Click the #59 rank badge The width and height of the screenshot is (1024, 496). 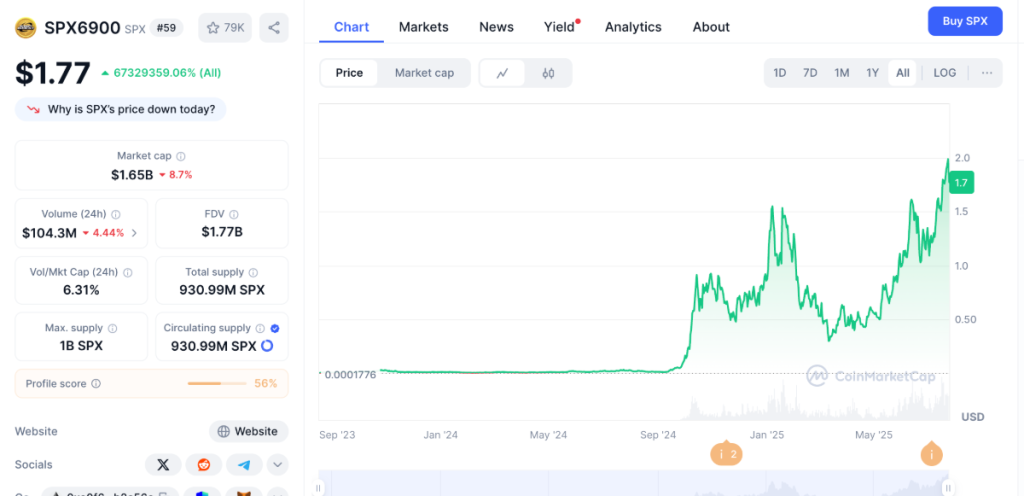(x=167, y=27)
